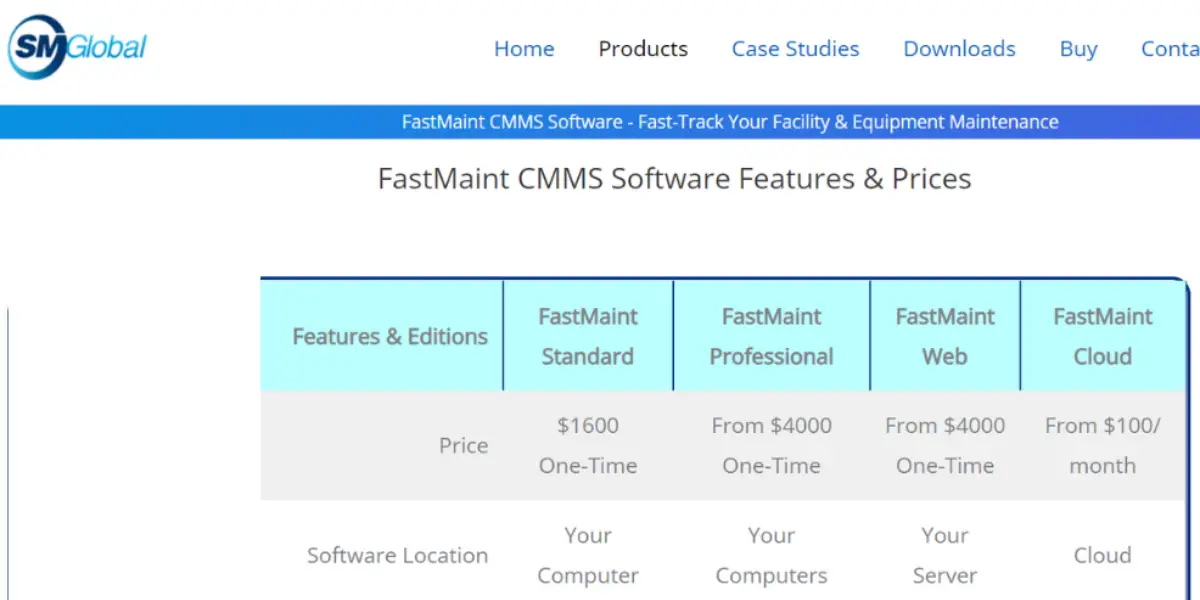This screenshot has height=600, width=1200.
Task: Select the FastMaint Cloud column header
Action: pos(1103,336)
